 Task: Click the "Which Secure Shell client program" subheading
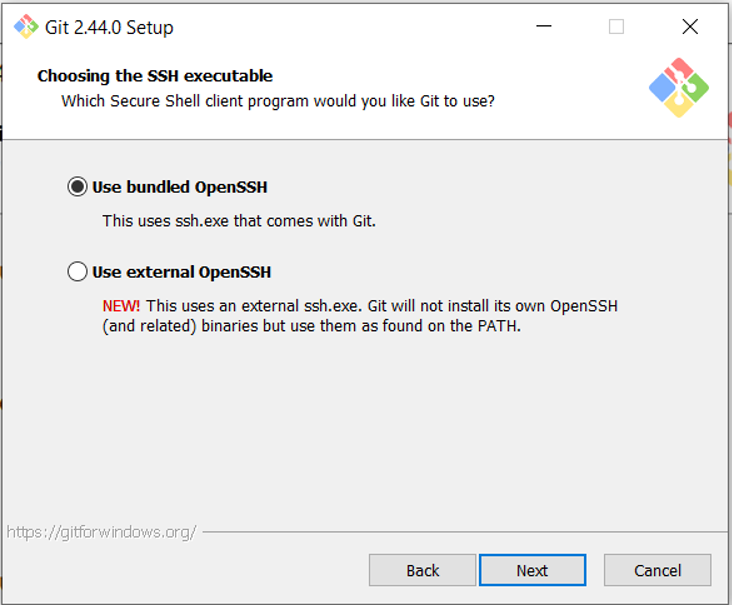pyautogui.click(x=278, y=101)
